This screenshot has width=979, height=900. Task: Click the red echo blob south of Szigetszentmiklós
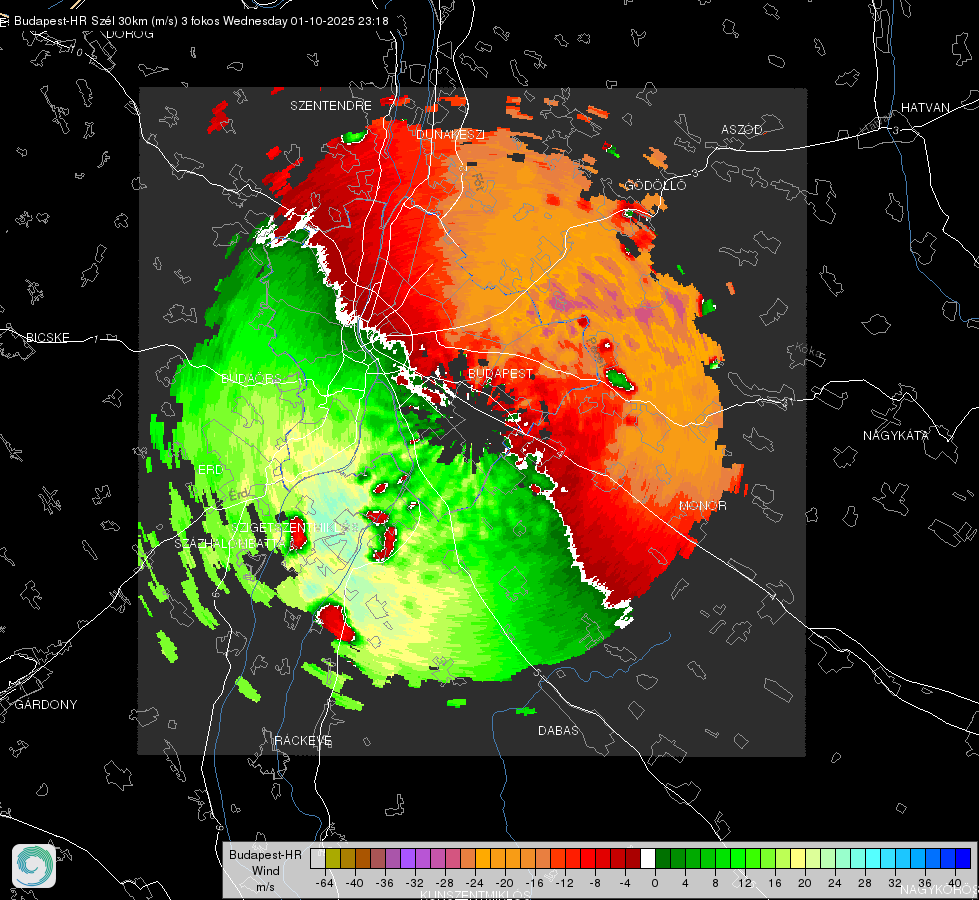tap(337, 621)
